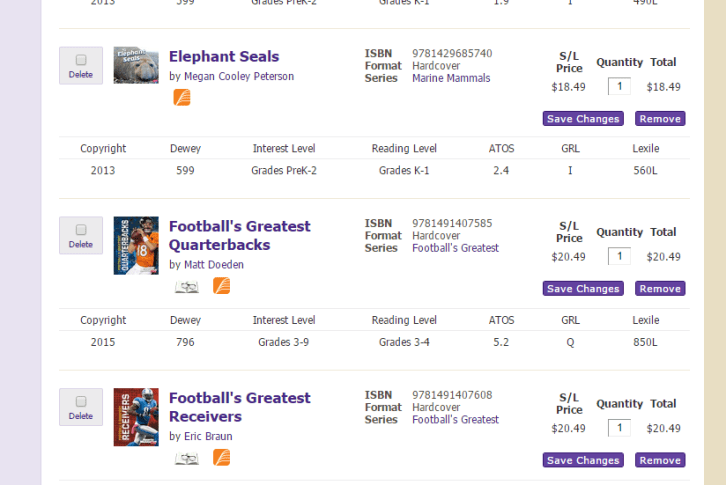Mark Football's Greatest Receivers for deletion
Screen dimensions: 726x485
(x=81, y=402)
